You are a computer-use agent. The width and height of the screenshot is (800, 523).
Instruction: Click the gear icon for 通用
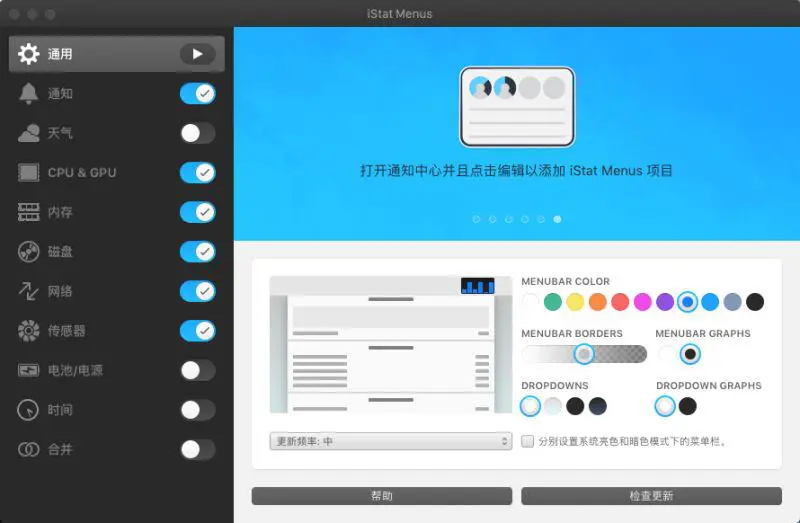tap(29, 54)
